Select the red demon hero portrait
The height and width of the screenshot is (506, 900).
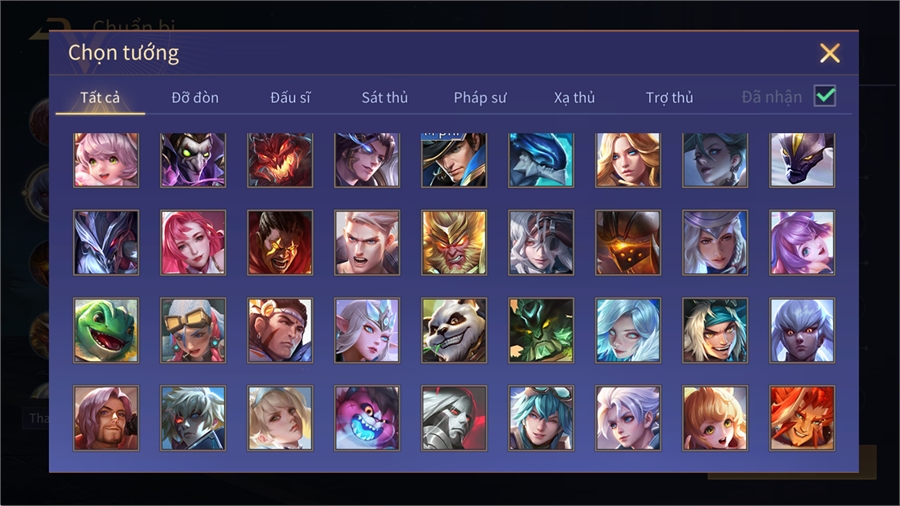(280, 160)
